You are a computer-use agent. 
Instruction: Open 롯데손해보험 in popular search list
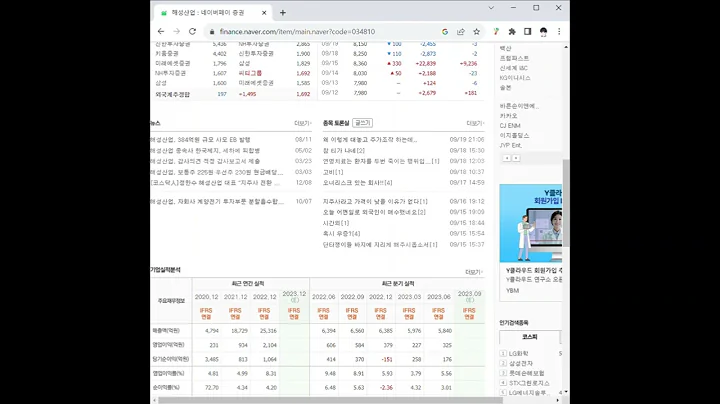pos(526,373)
